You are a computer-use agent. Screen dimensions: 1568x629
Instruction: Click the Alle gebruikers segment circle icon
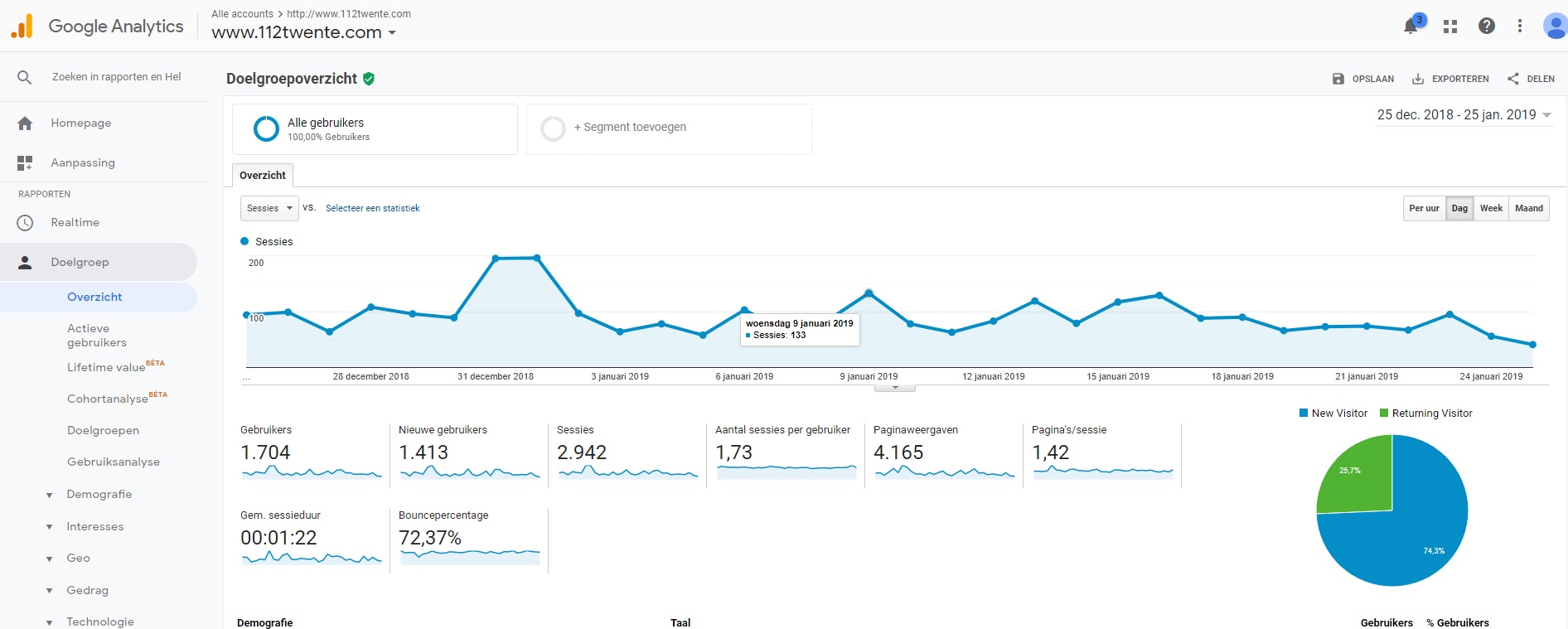(266, 128)
